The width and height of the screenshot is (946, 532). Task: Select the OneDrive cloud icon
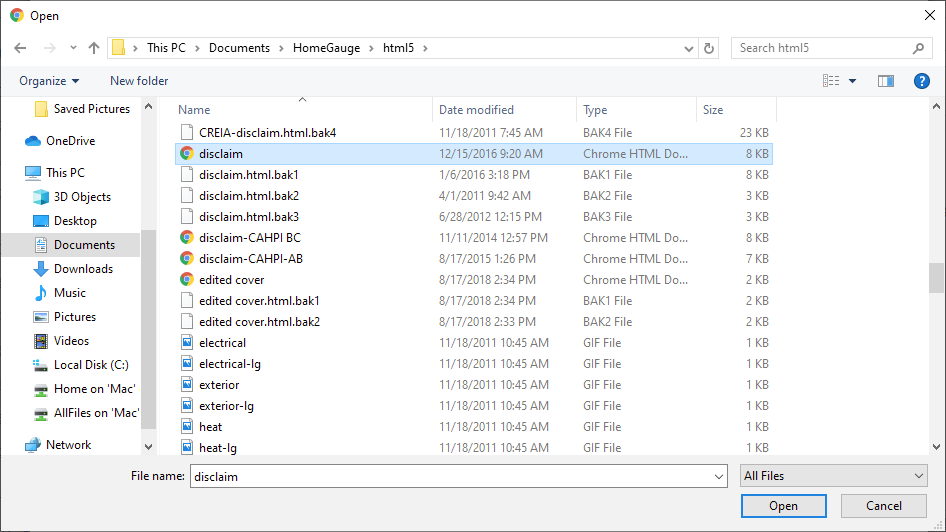pos(33,141)
